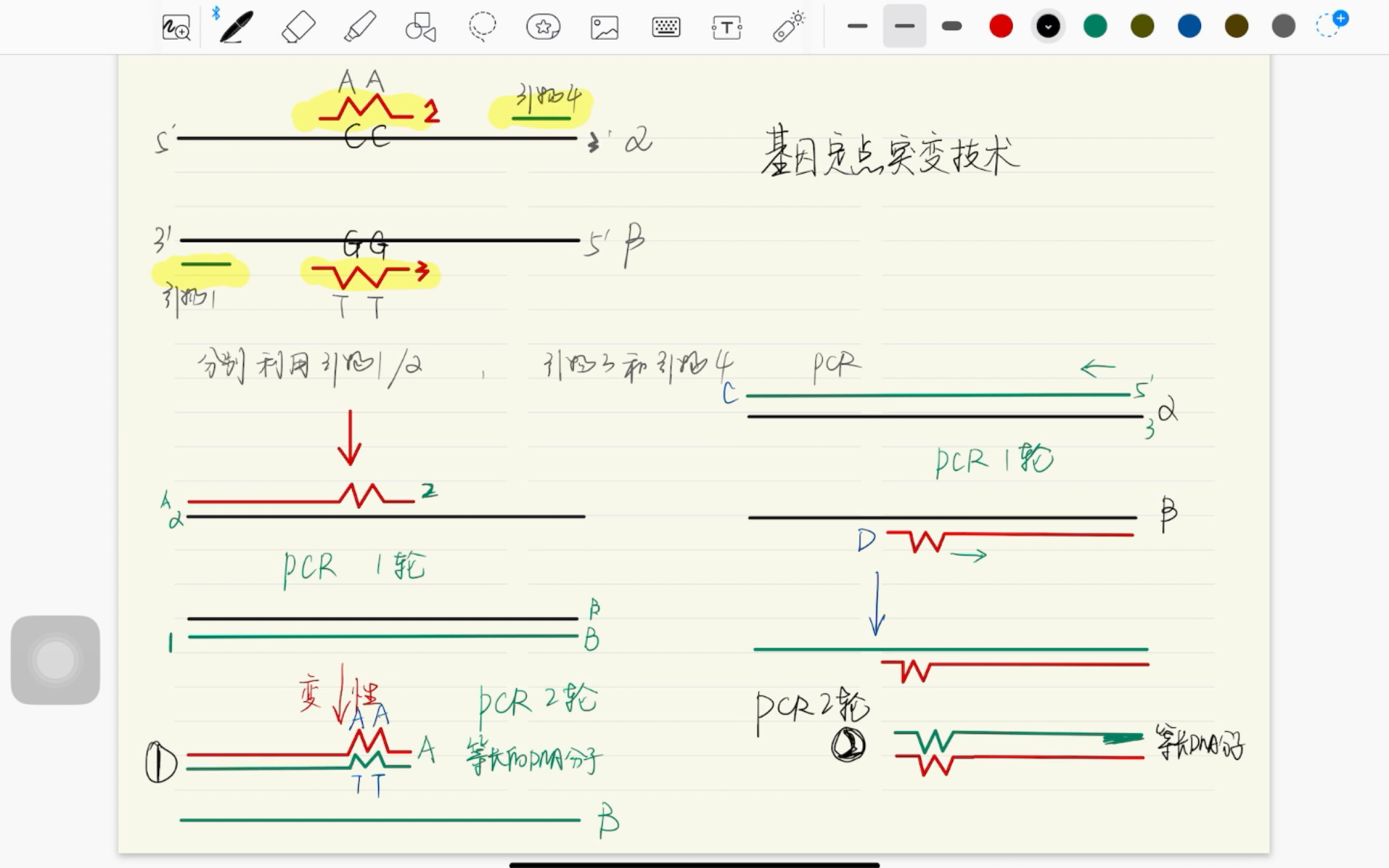Pick the gray pen color

coord(1283,27)
